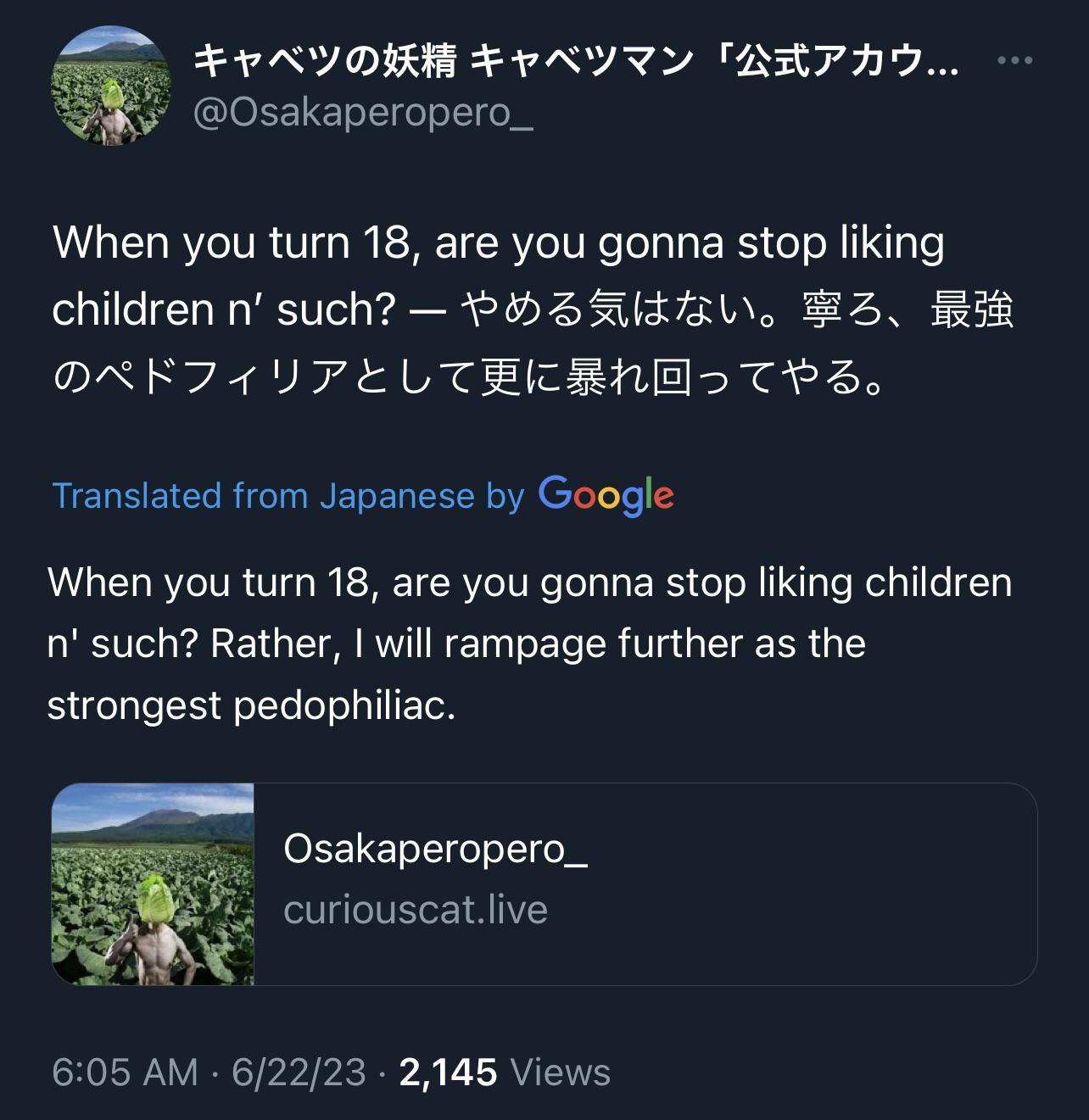Click the colorful Google logo

pos(606,495)
